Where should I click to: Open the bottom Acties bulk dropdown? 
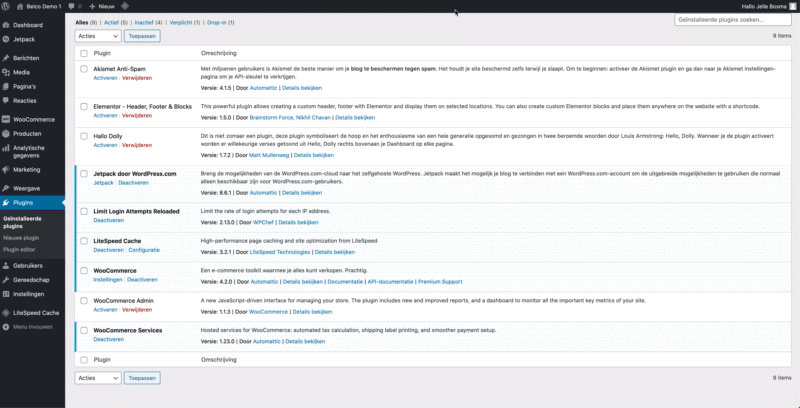tap(98, 378)
